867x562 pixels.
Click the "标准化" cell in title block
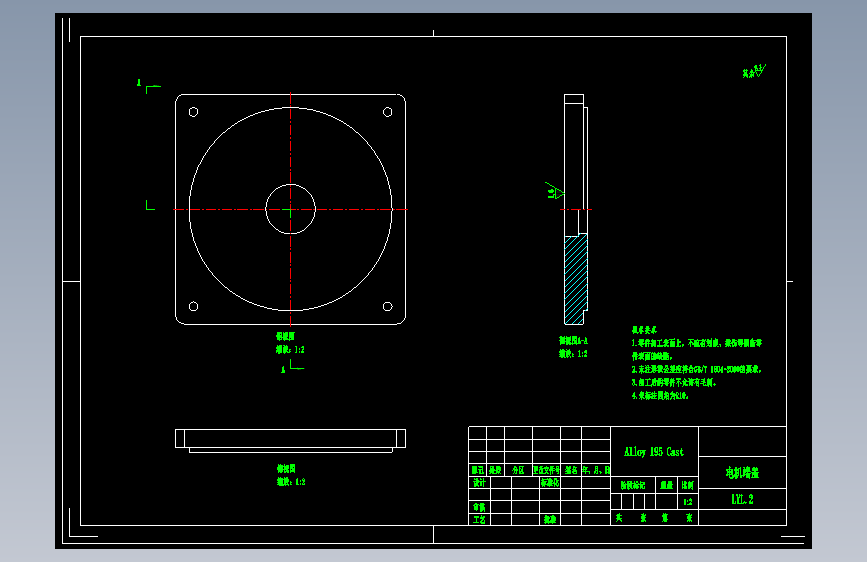(x=550, y=482)
